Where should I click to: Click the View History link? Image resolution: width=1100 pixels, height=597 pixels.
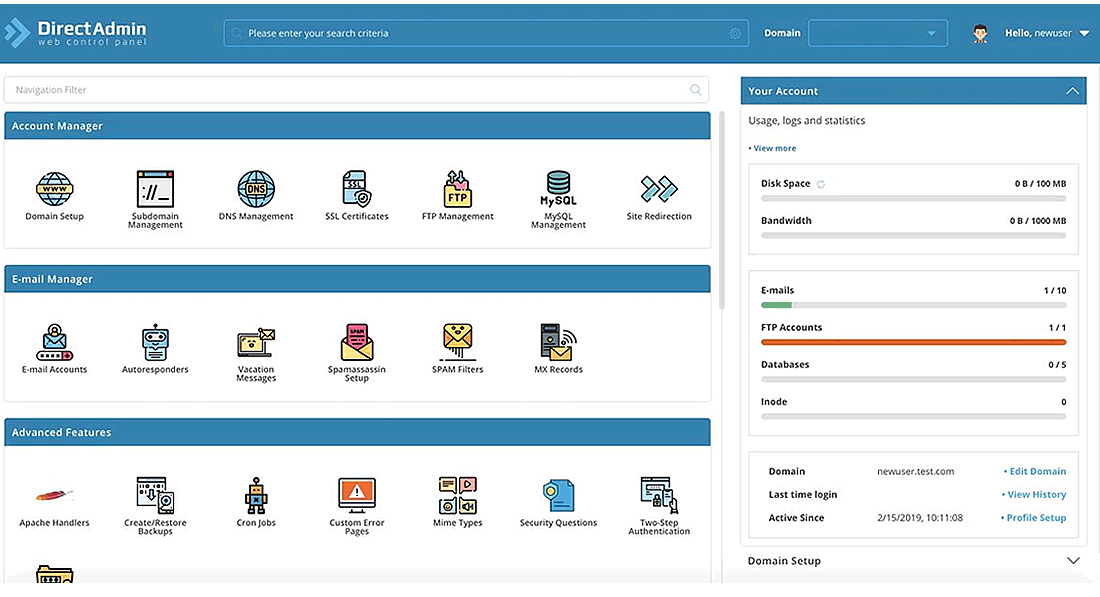(x=1034, y=495)
